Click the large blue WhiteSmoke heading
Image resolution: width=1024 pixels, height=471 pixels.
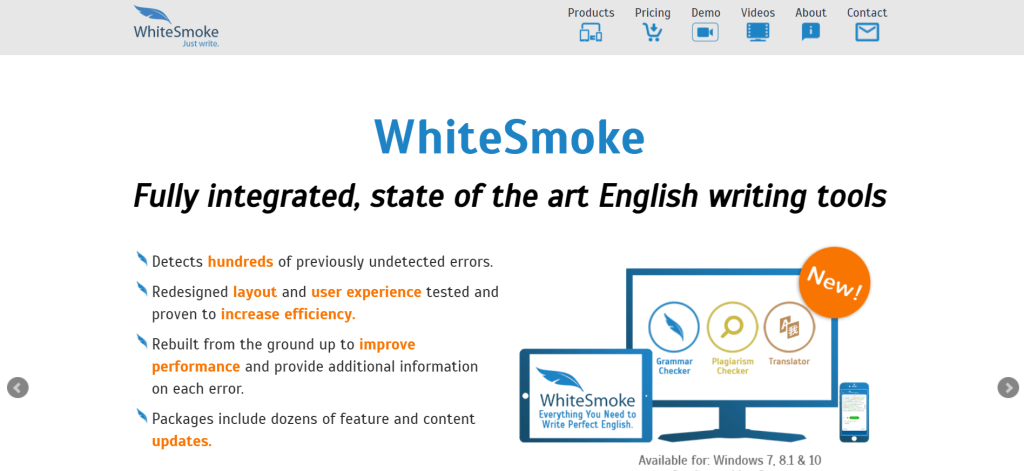509,137
